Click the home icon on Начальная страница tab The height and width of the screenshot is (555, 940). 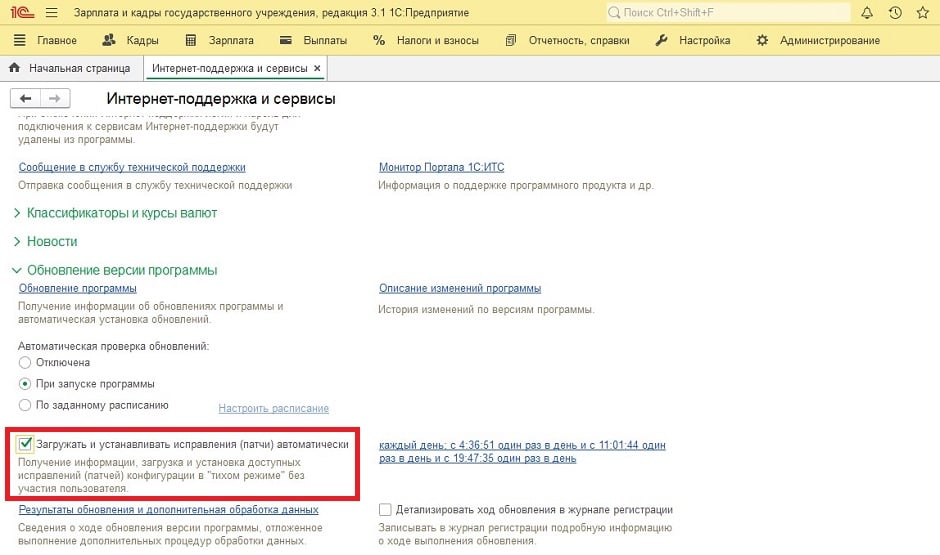(x=14, y=68)
